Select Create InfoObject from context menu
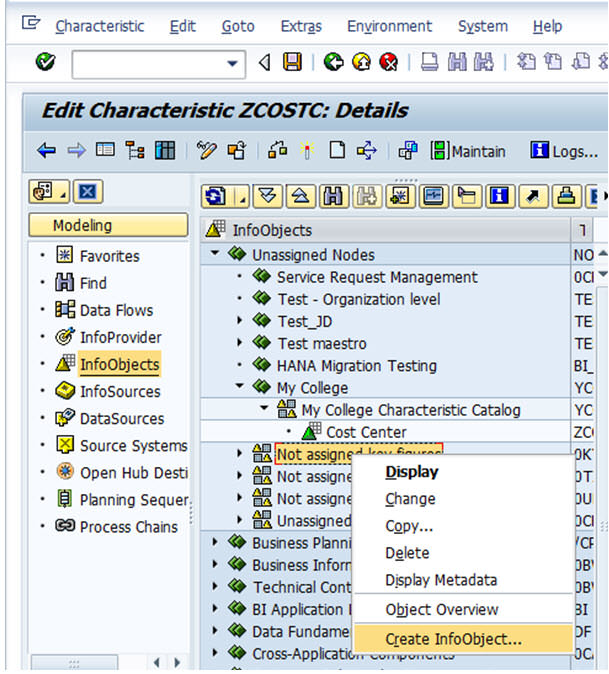 453,638
